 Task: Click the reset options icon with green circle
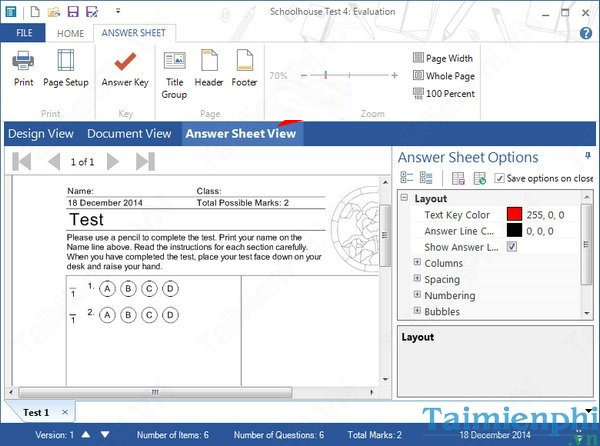479,178
